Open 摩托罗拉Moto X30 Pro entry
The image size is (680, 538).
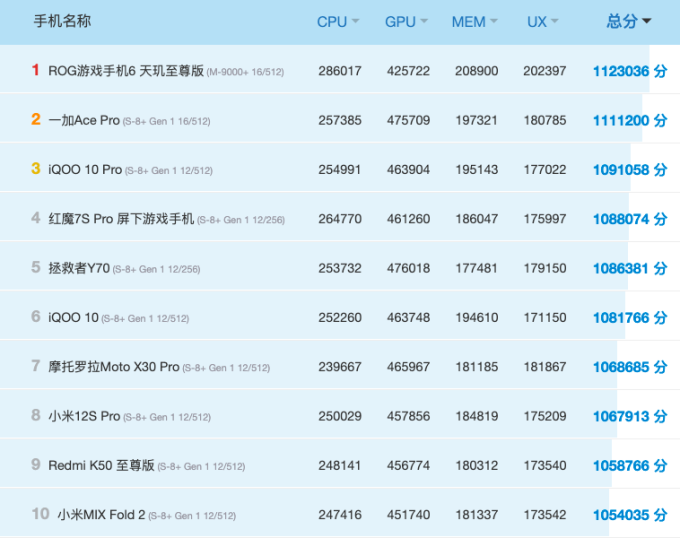click(x=114, y=367)
